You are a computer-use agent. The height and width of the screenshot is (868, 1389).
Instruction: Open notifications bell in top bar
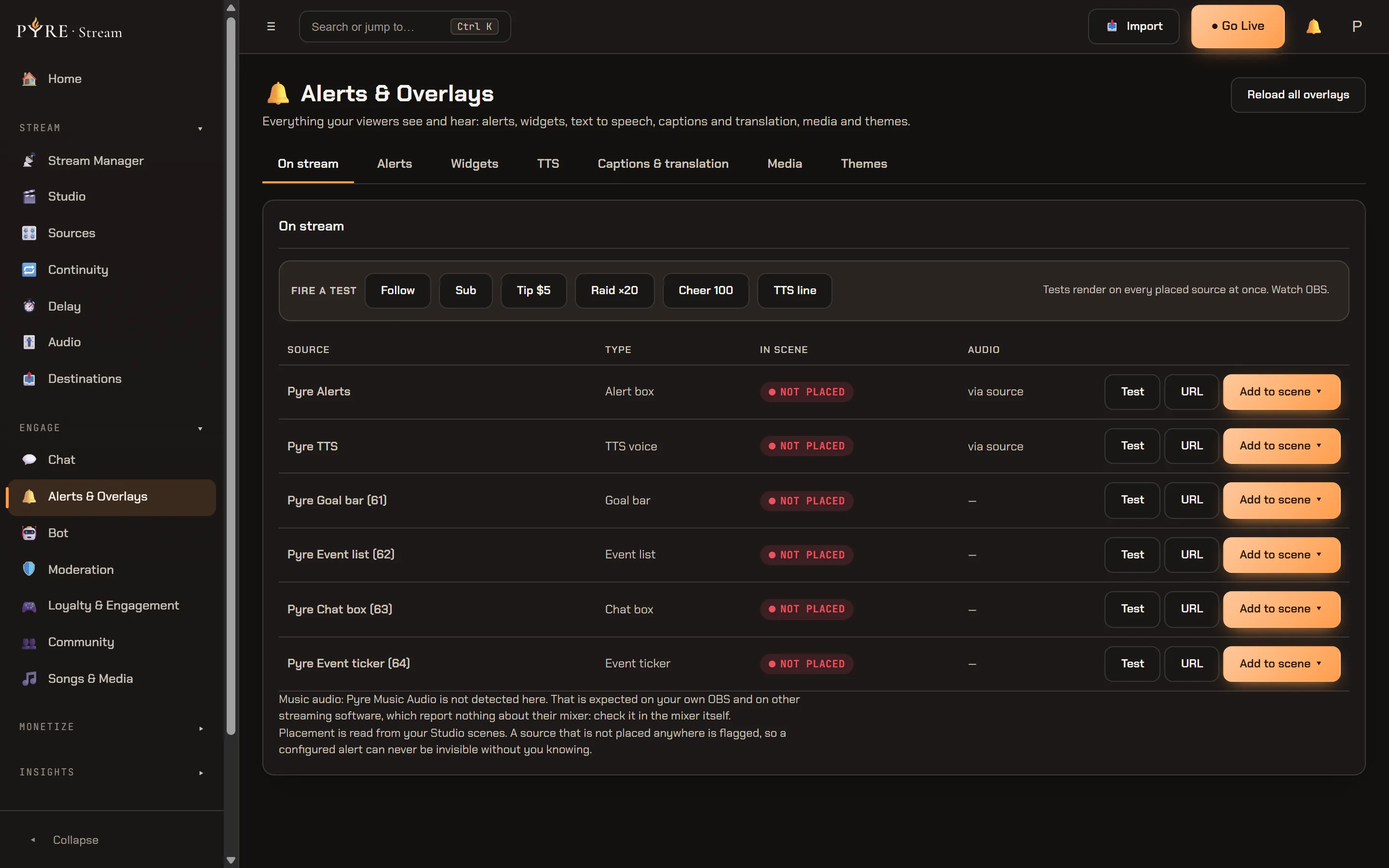point(1314,27)
